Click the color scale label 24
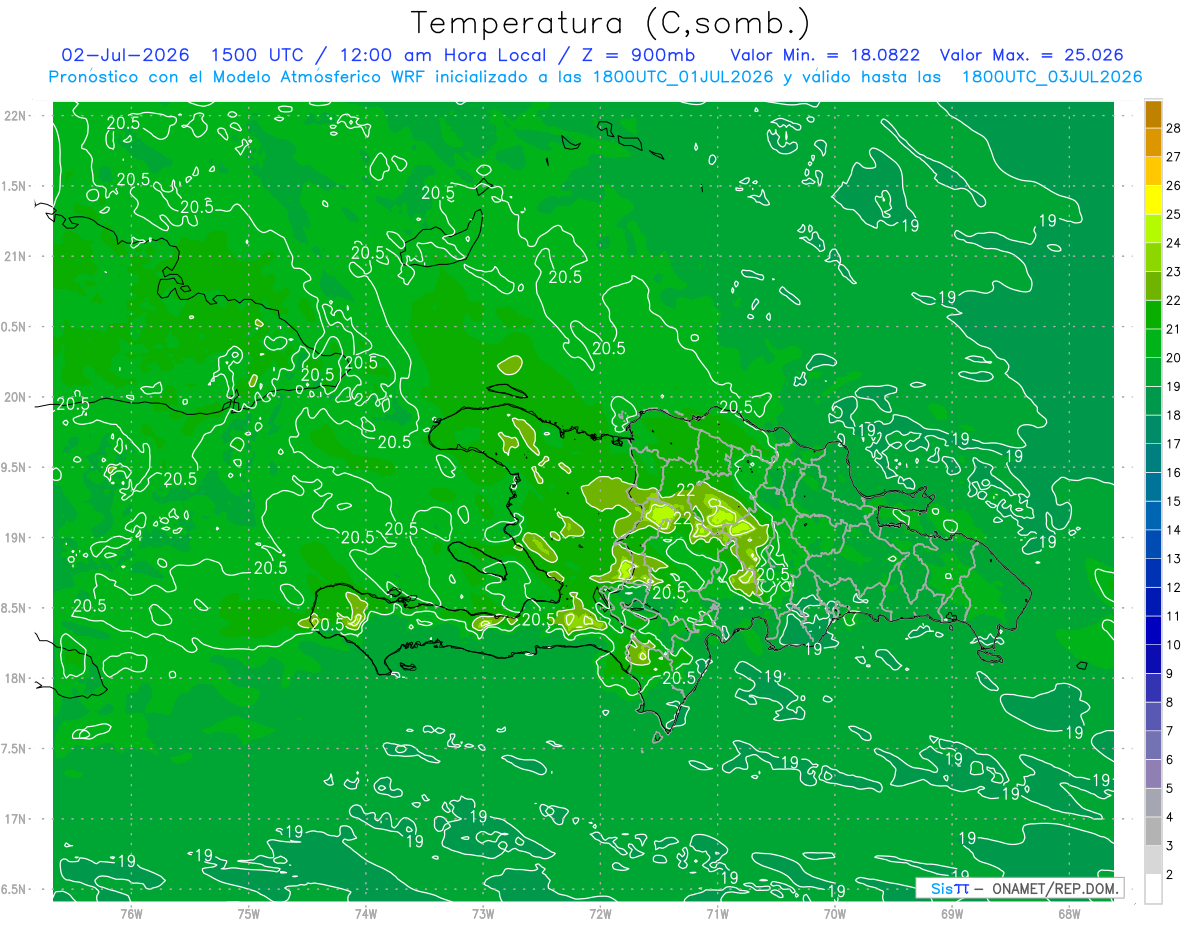 (x=1174, y=243)
